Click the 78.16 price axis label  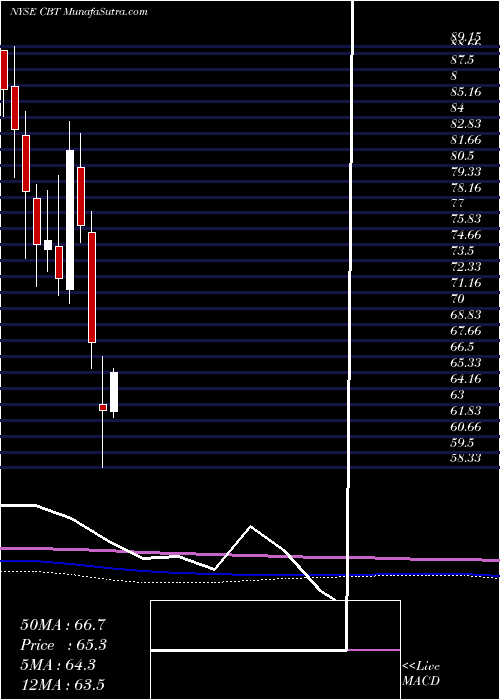pos(466,188)
